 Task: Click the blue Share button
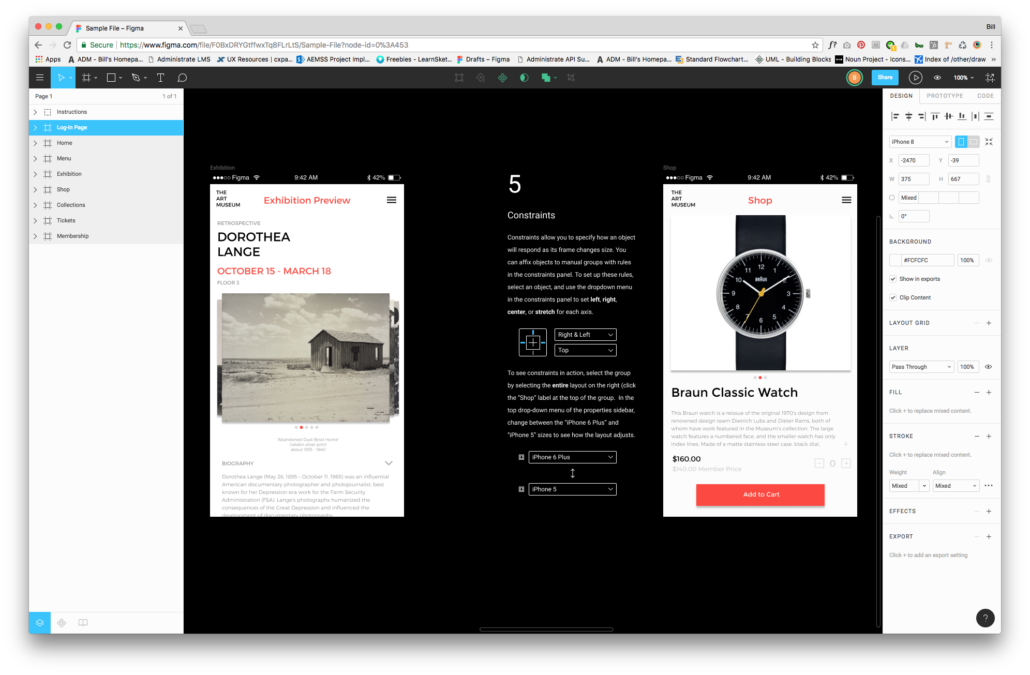885,77
